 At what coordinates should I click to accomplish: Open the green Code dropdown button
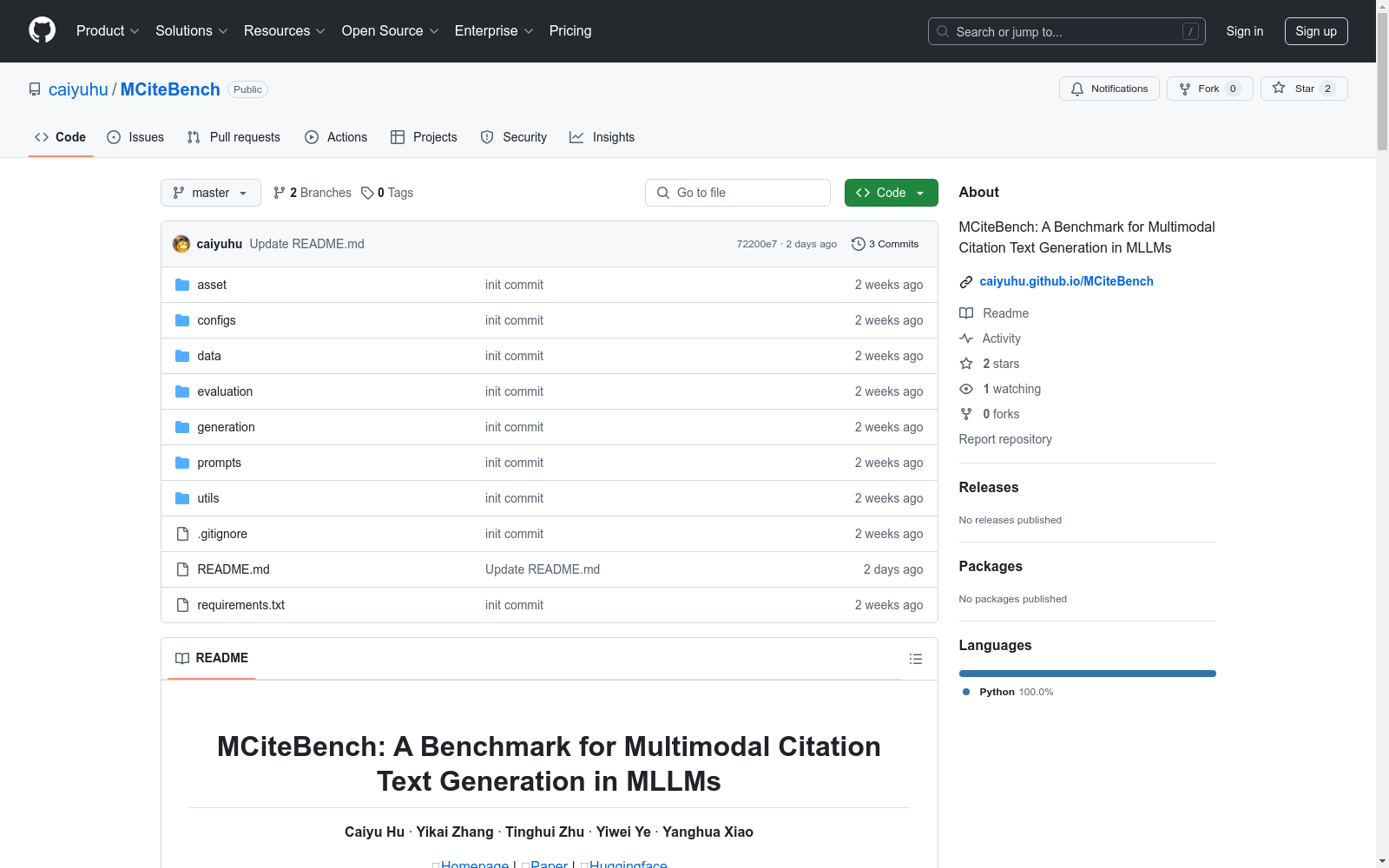coord(891,193)
